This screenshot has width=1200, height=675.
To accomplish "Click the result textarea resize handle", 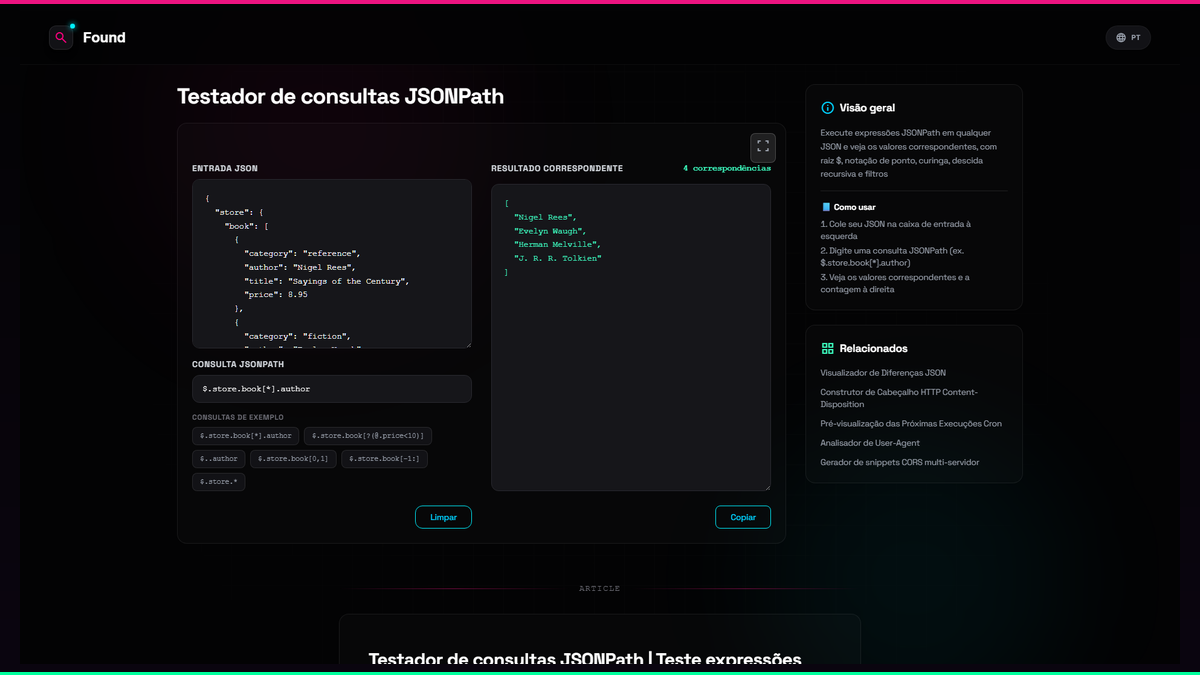I will point(766,486).
